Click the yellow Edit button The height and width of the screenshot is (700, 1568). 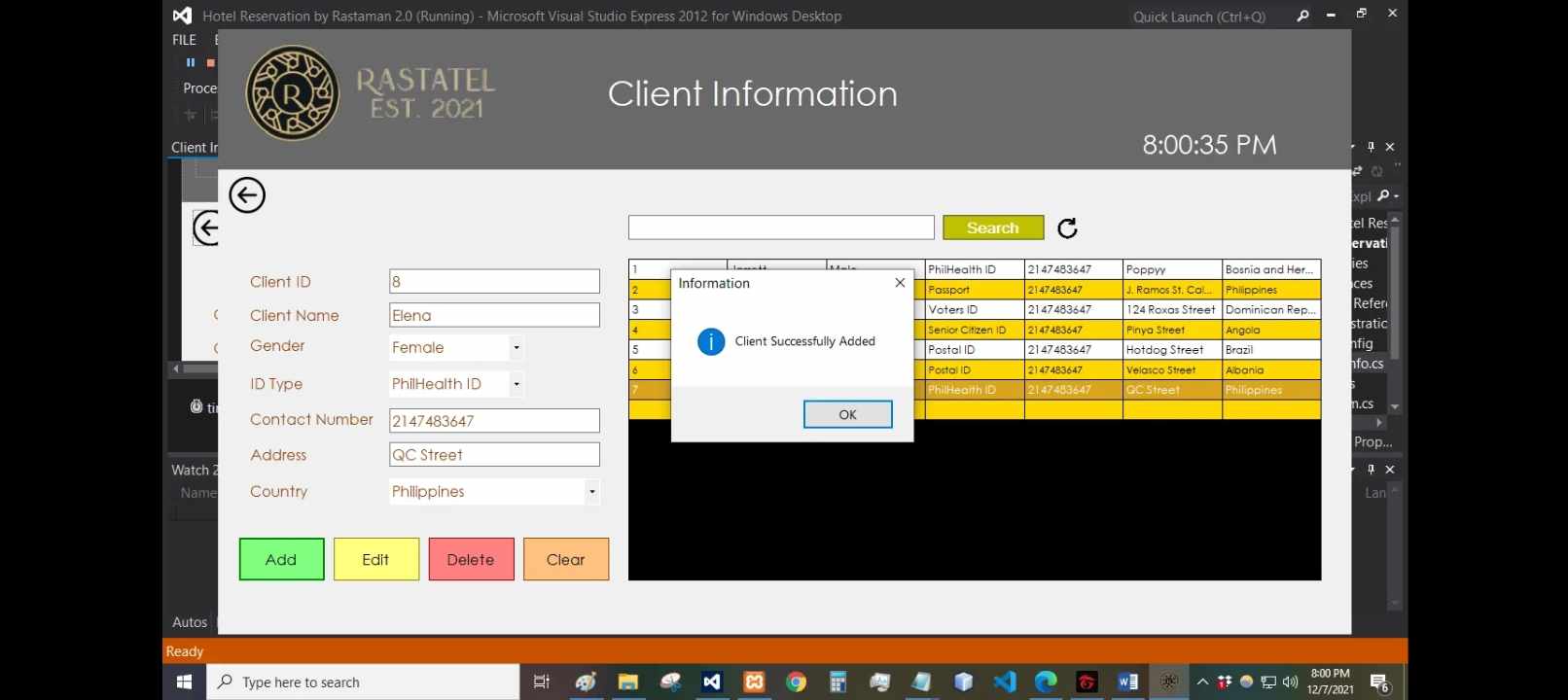pos(375,559)
